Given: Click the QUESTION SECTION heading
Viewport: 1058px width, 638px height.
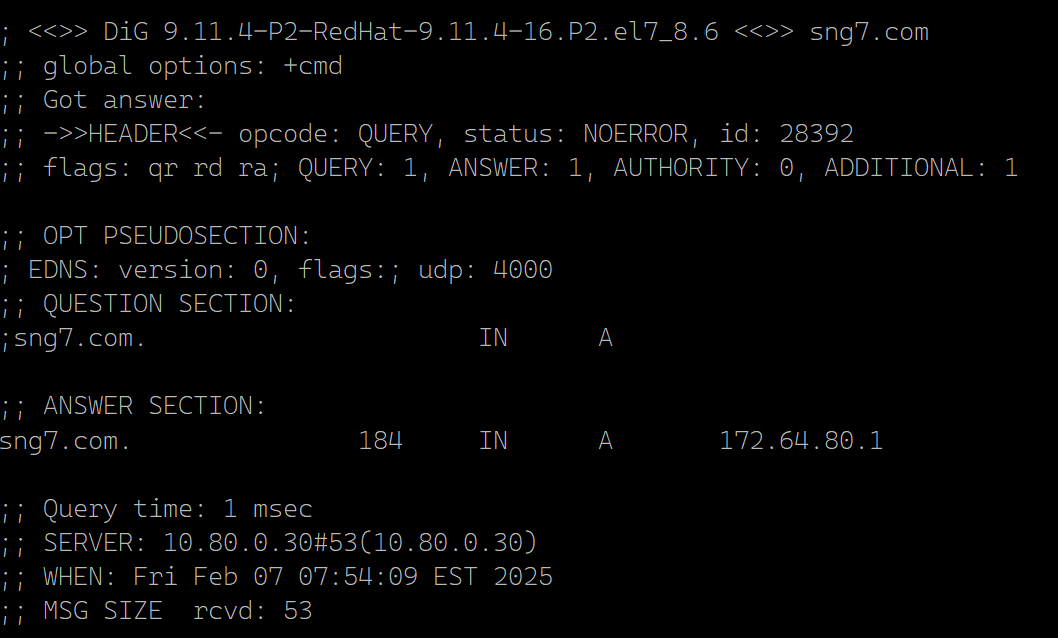Looking at the screenshot, I should [x=169, y=303].
